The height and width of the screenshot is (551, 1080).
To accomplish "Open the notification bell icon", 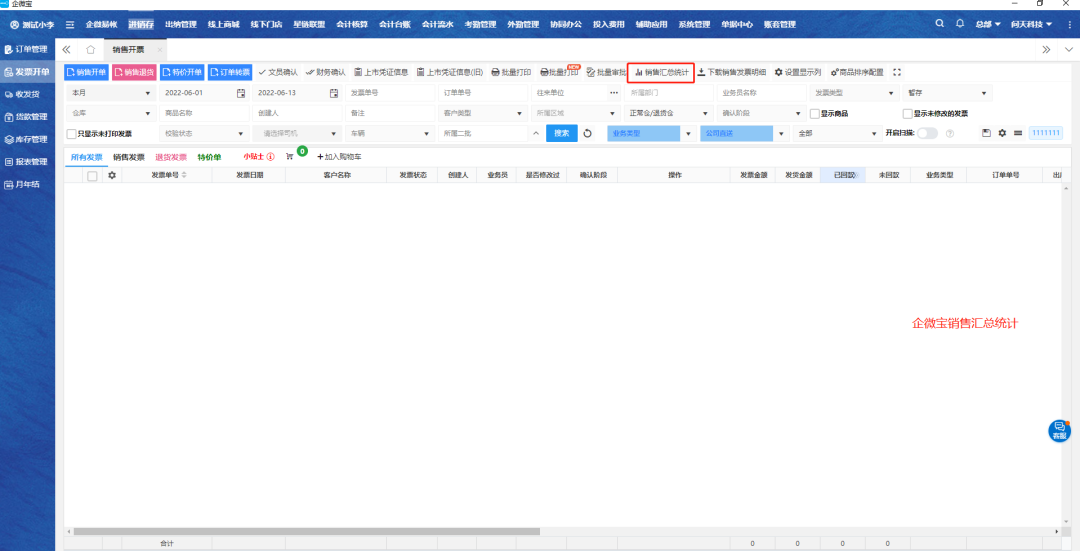I will pos(960,23).
